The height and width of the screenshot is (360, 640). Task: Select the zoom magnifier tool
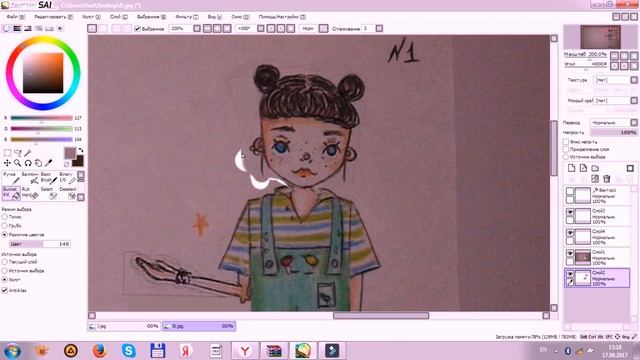(x=18, y=163)
